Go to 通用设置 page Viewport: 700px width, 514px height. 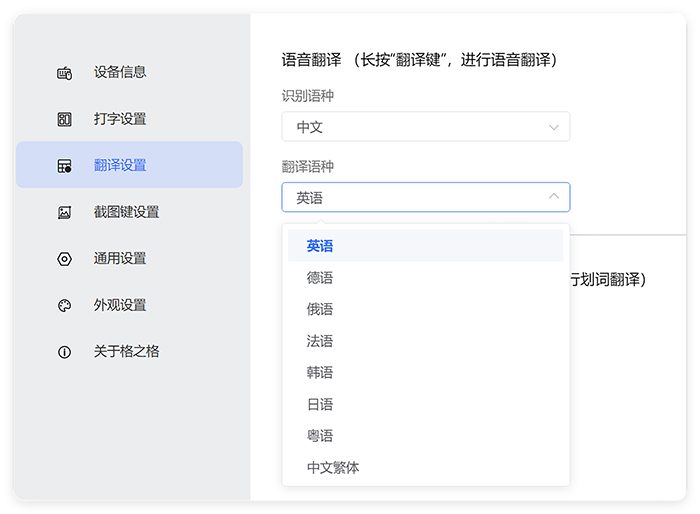coord(120,258)
